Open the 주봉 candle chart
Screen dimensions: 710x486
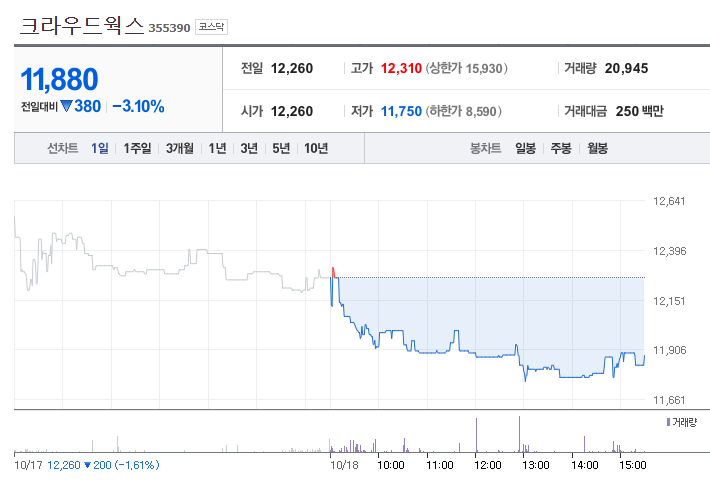[x=561, y=148]
